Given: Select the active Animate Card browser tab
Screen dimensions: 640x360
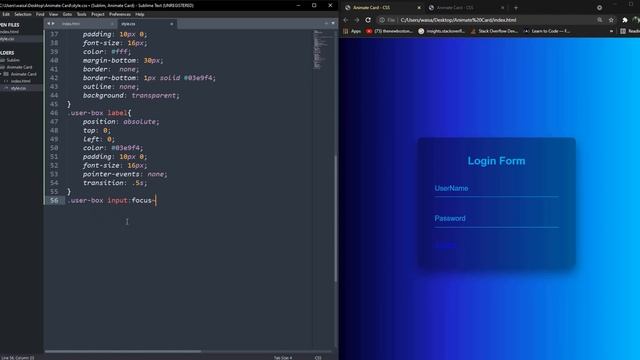Looking at the screenshot, I should point(382,7).
